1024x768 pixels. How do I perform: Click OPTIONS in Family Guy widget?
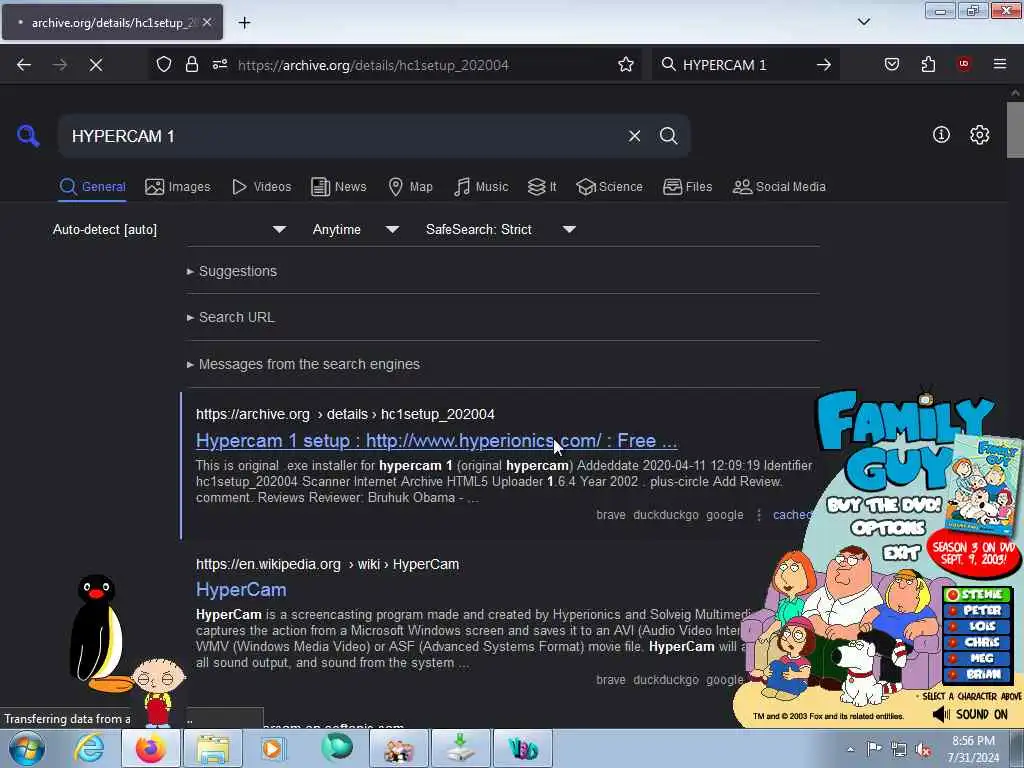pos(888,528)
